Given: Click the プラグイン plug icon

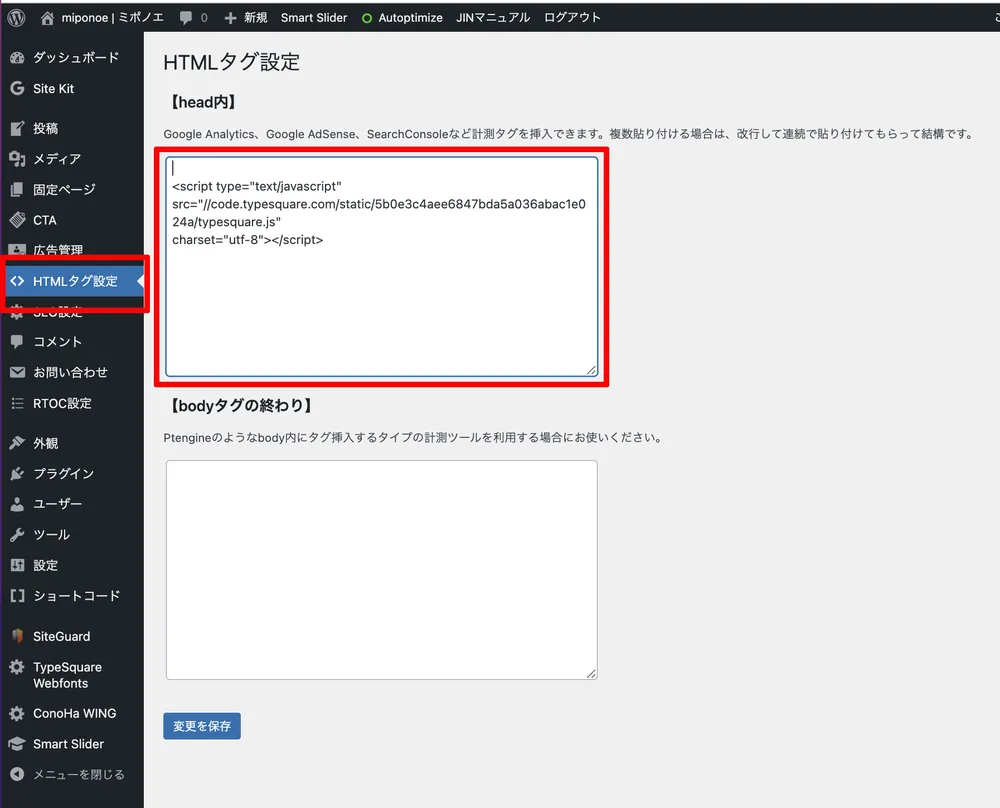Looking at the screenshot, I should pyautogui.click(x=17, y=473).
